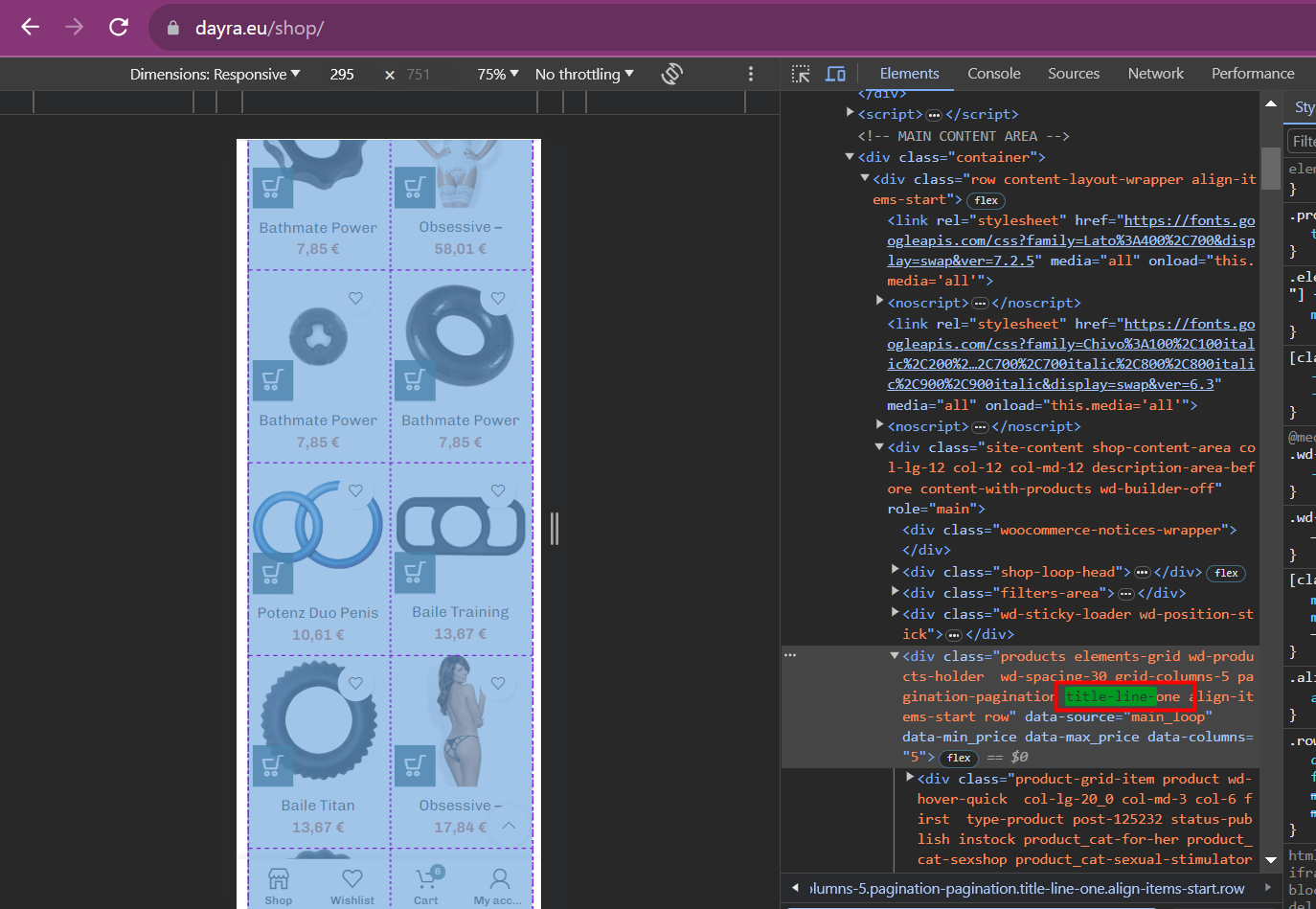Viewport: 1316px width, 909px height.
Task: Open the Chivo fonts stylesheet href link
Action: pyautogui.click(x=1071, y=353)
